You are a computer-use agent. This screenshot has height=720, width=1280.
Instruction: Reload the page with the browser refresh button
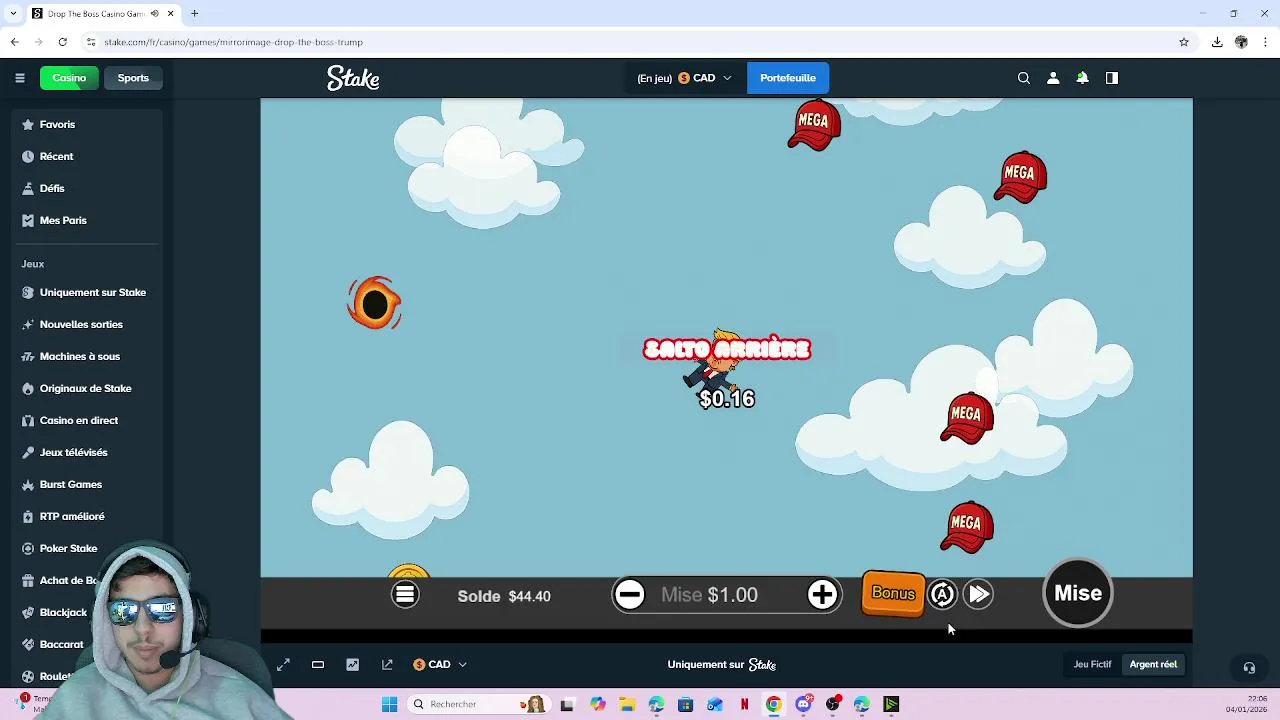click(62, 42)
